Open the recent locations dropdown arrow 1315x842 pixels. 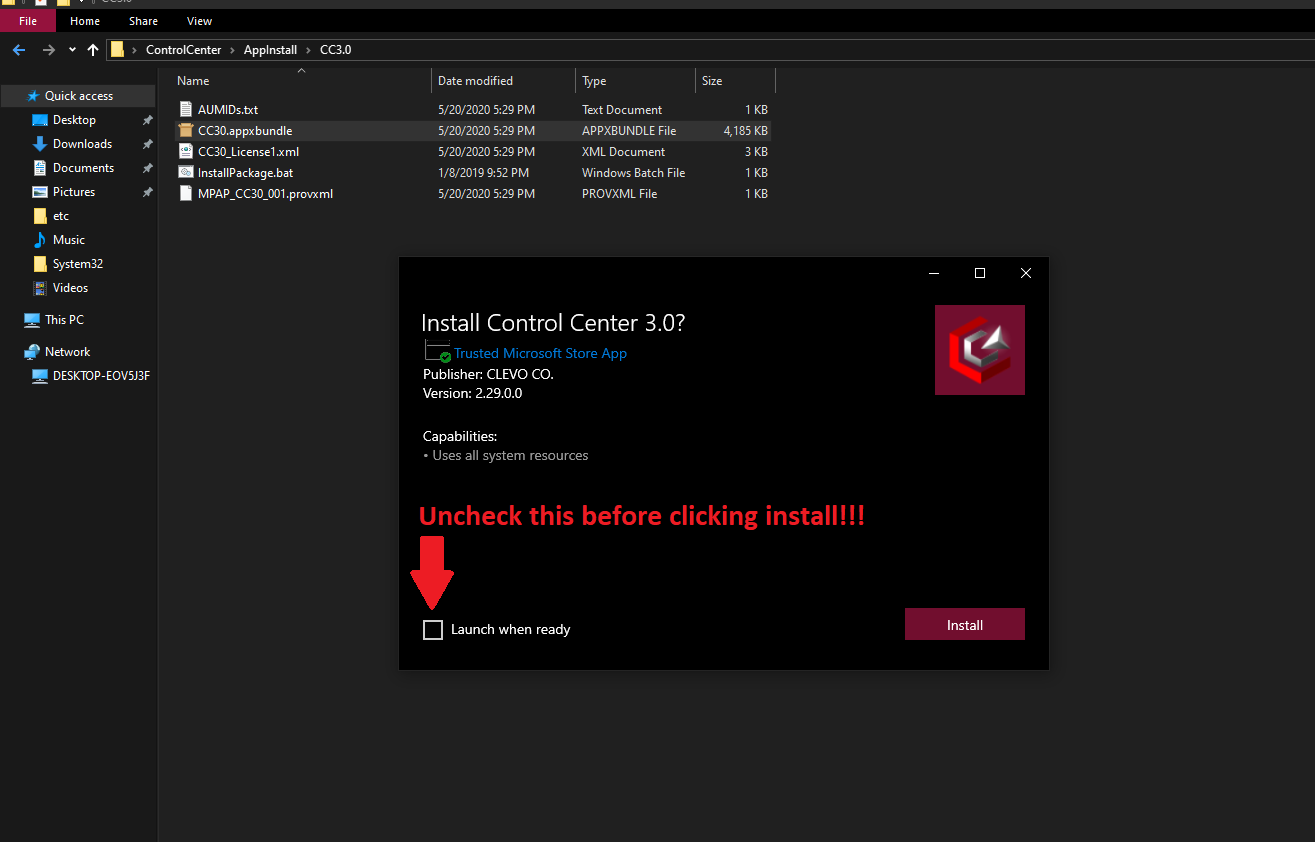(x=72, y=50)
